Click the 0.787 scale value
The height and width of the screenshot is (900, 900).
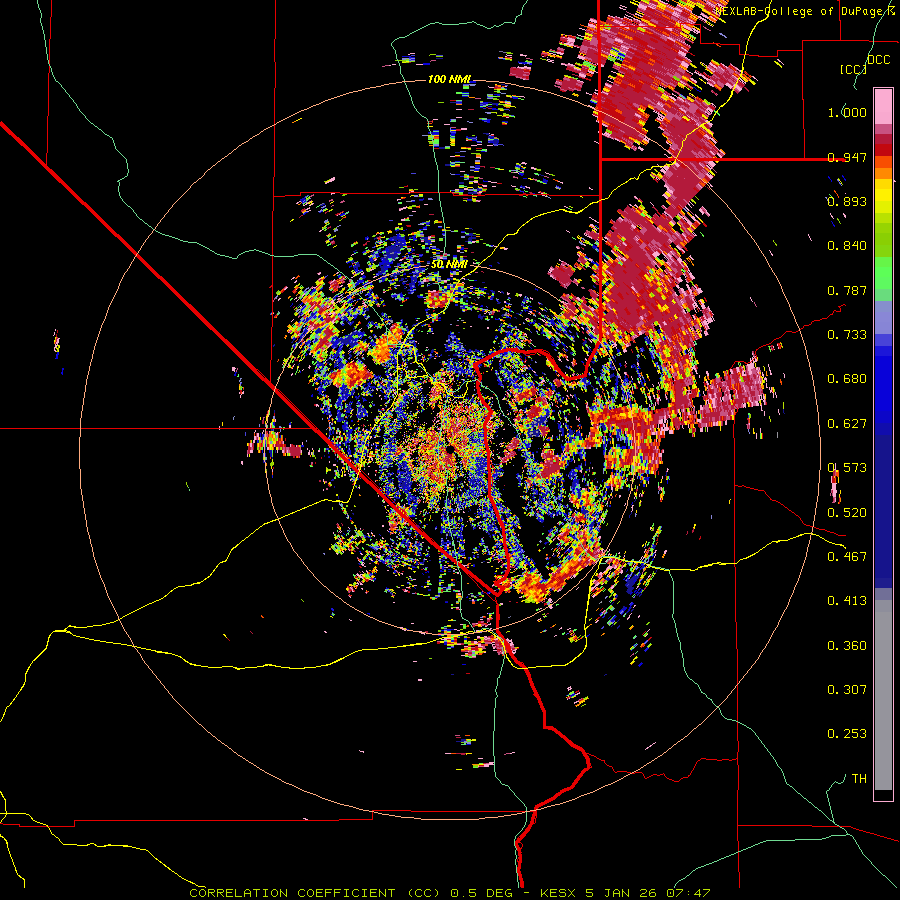click(847, 290)
